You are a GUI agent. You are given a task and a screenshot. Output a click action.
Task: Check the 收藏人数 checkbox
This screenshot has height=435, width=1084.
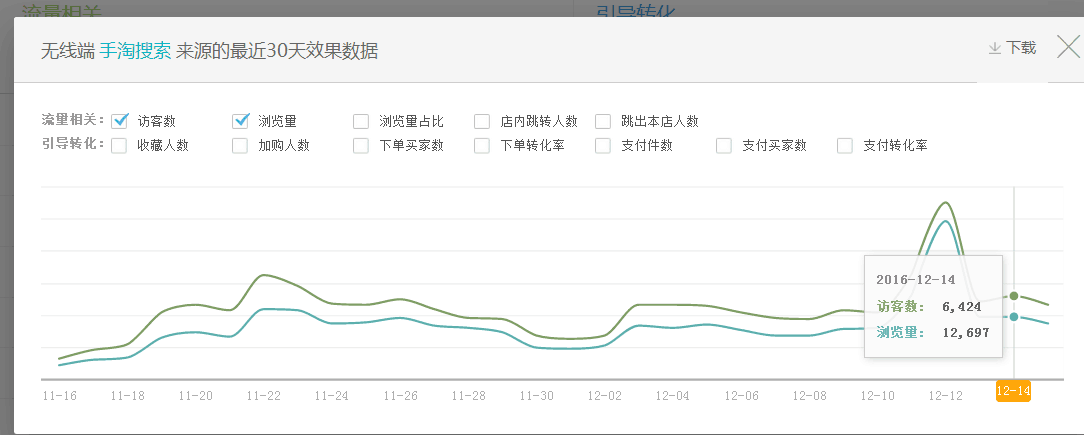pos(119,146)
